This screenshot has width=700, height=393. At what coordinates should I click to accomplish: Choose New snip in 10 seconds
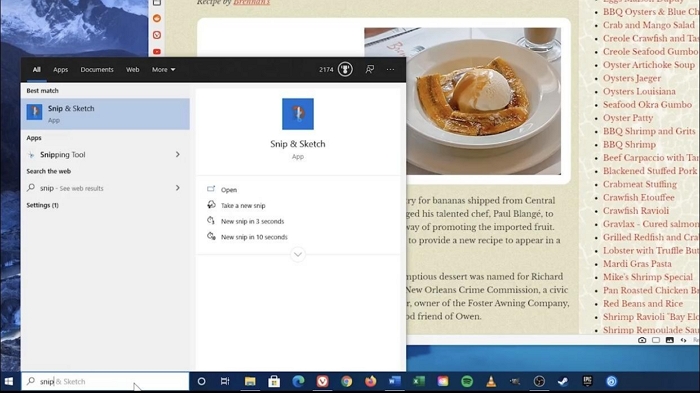(254, 237)
